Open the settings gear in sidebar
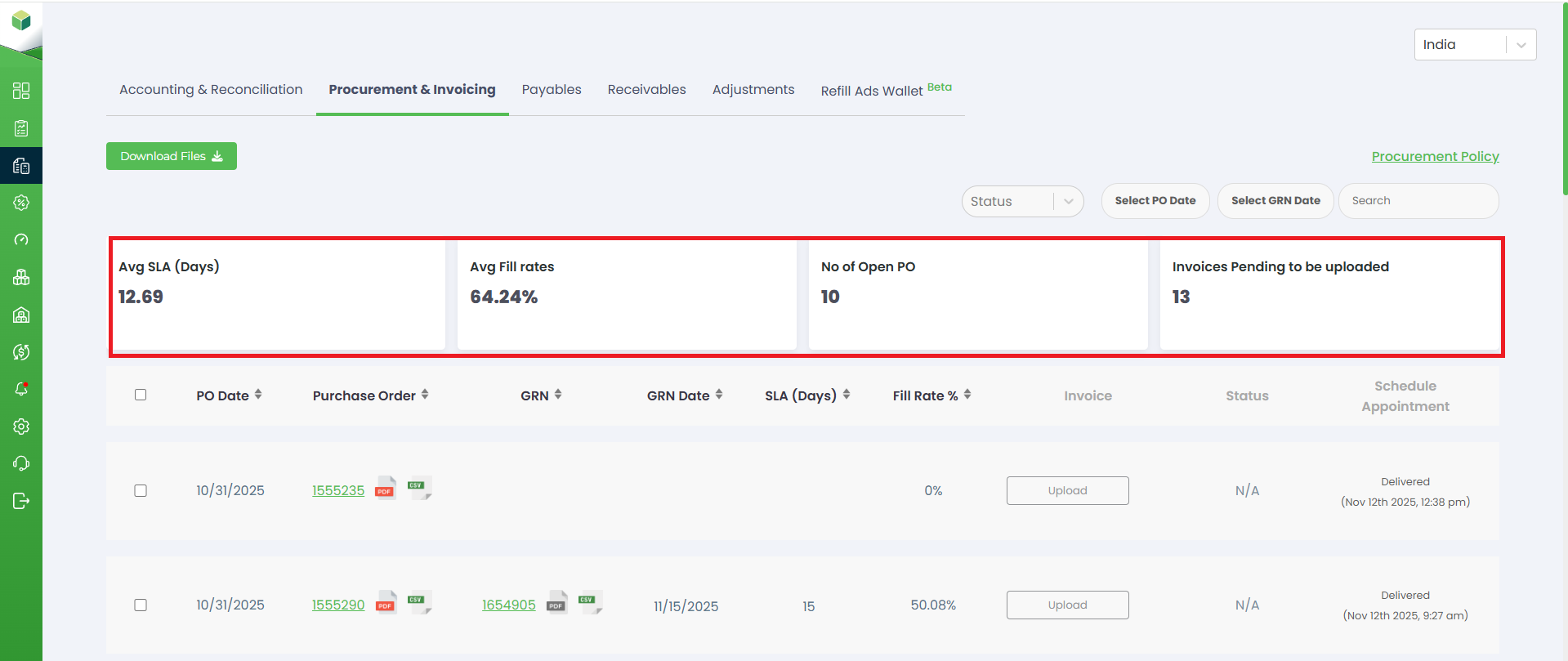This screenshot has width=1568, height=661. click(21, 427)
